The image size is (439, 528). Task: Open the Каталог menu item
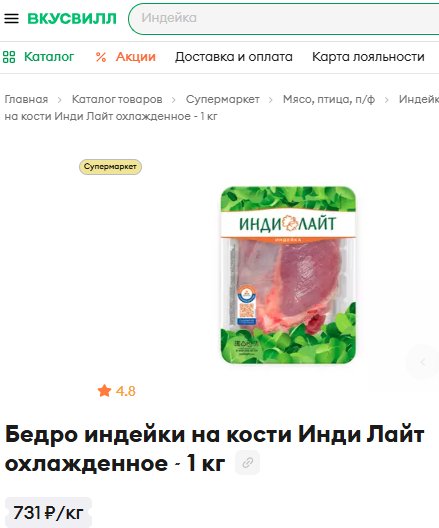click(49, 57)
